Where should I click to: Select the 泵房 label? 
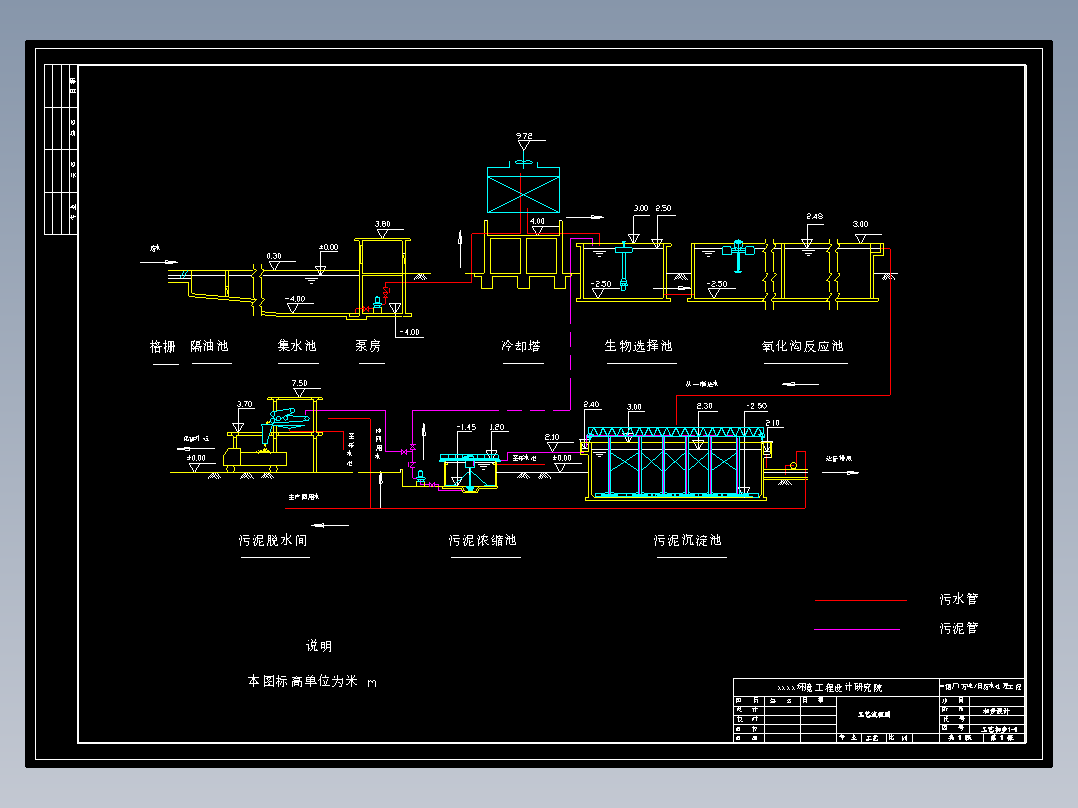pos(368,345)
